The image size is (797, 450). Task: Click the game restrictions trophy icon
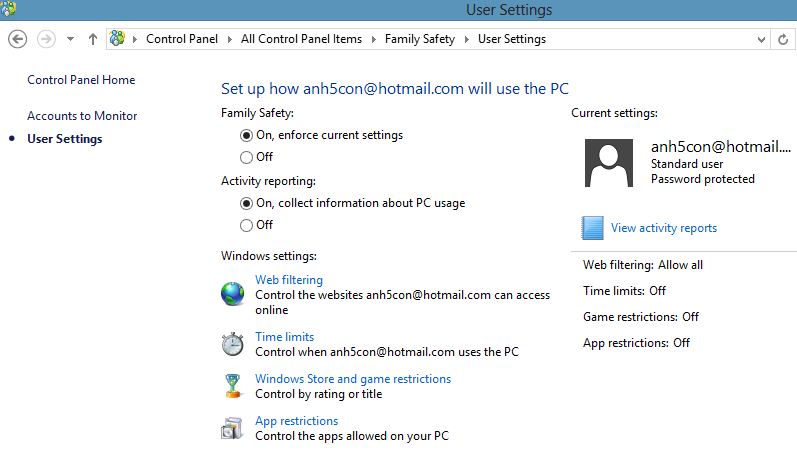pyautogui.click(x=233, y=386)
